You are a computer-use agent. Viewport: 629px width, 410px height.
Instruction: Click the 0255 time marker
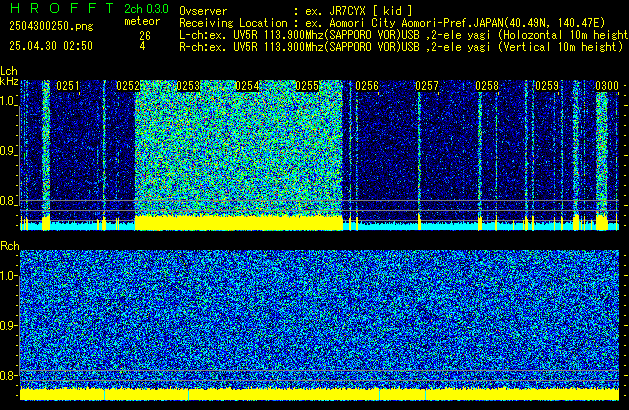tap(307, 86)
